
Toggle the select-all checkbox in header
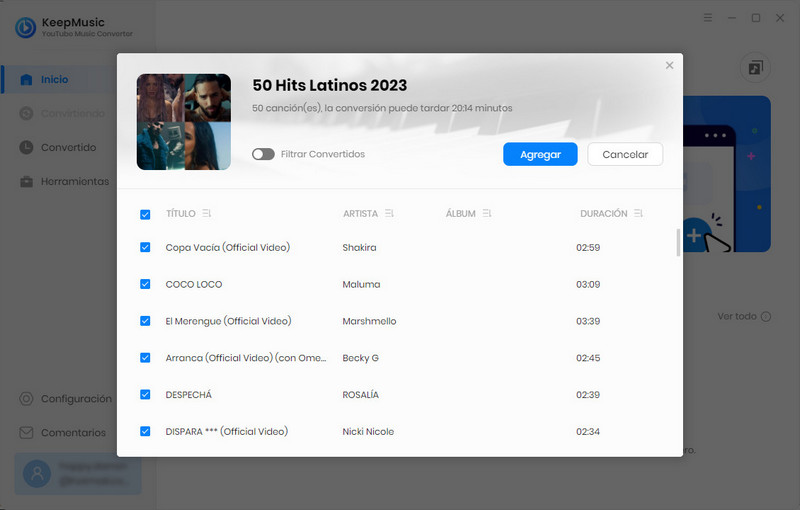tap(145, 214)
